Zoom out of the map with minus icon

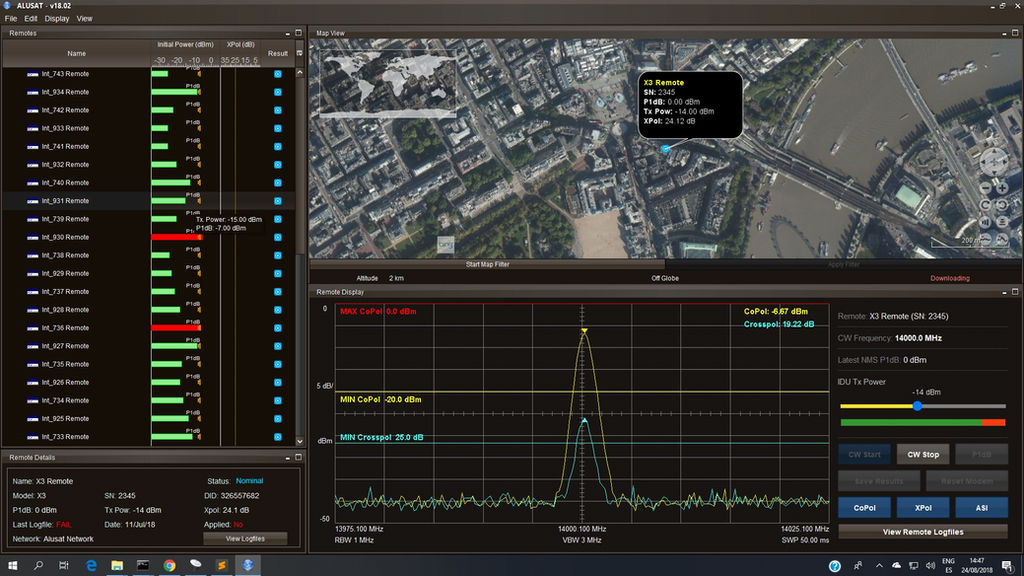coord(985,188)
